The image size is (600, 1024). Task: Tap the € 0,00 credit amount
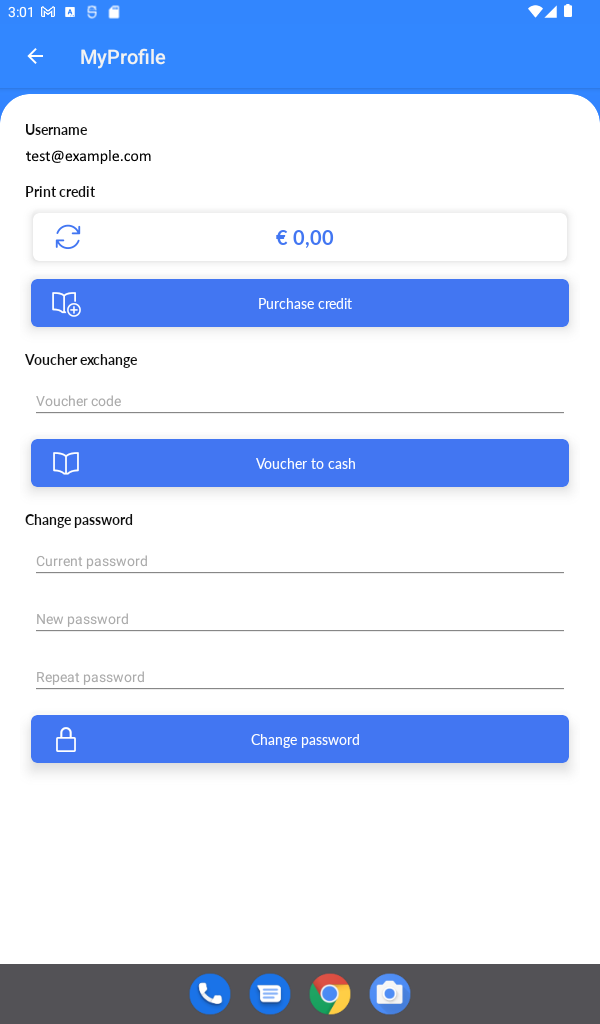point(304,238)
